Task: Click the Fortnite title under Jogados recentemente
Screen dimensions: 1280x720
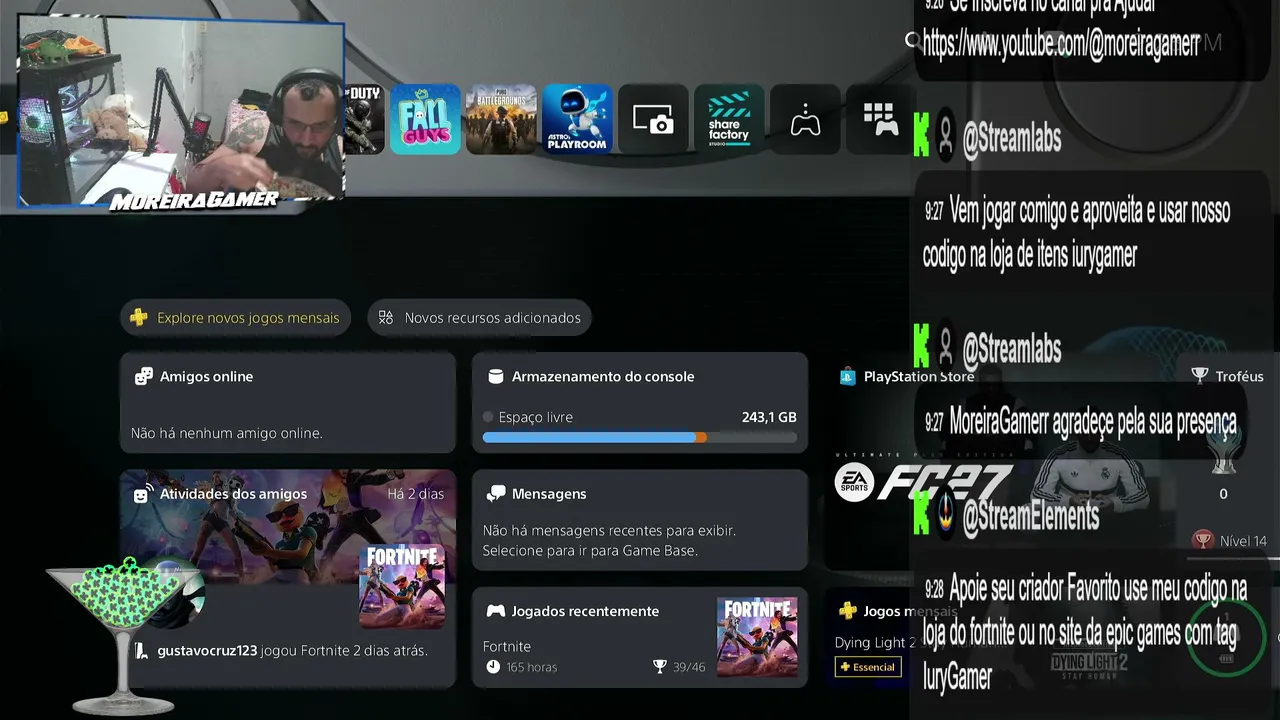Action: point(507,646)
